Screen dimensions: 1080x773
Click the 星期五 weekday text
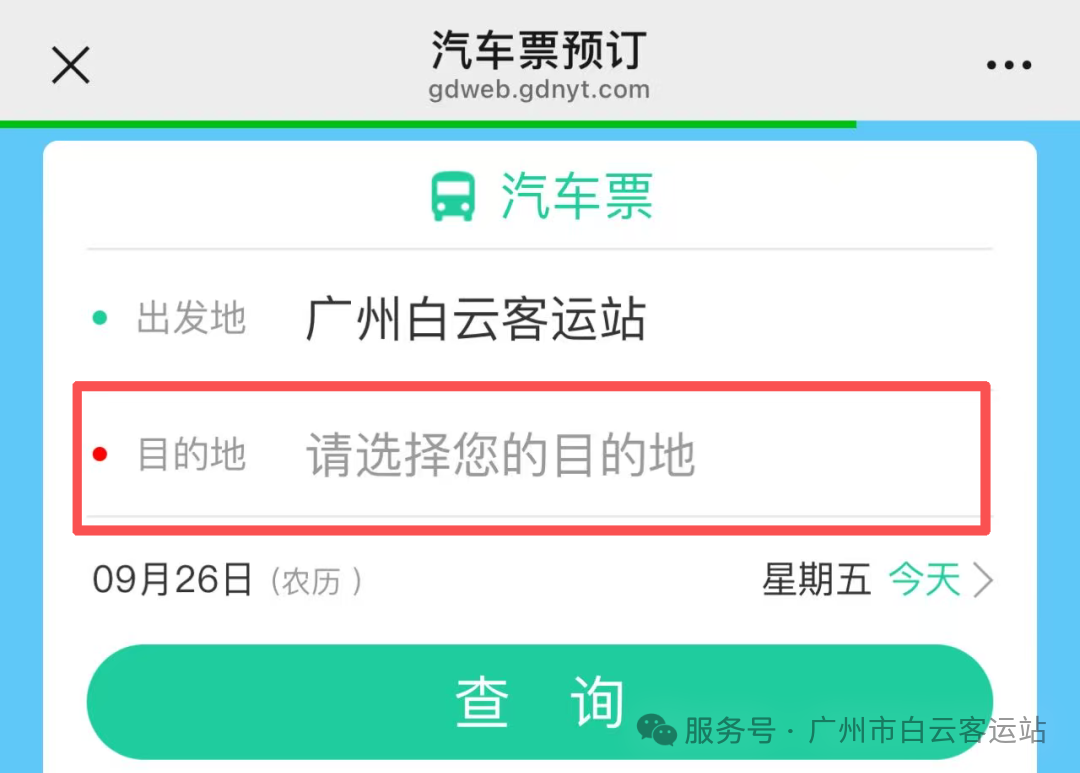(816, 580)
